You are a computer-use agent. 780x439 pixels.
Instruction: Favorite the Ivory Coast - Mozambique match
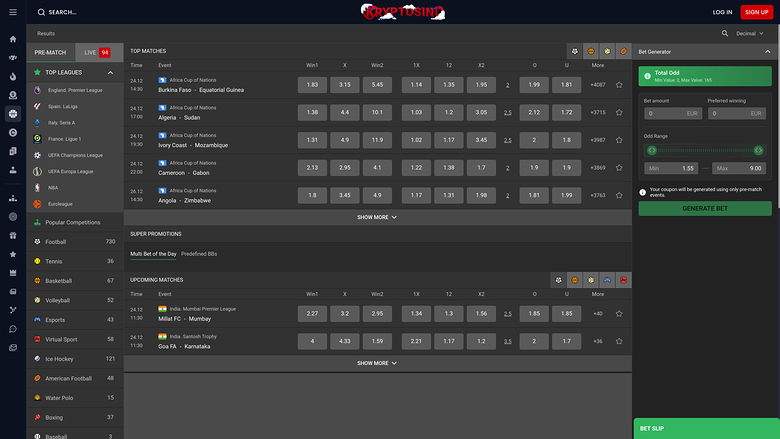pos(619,140)
